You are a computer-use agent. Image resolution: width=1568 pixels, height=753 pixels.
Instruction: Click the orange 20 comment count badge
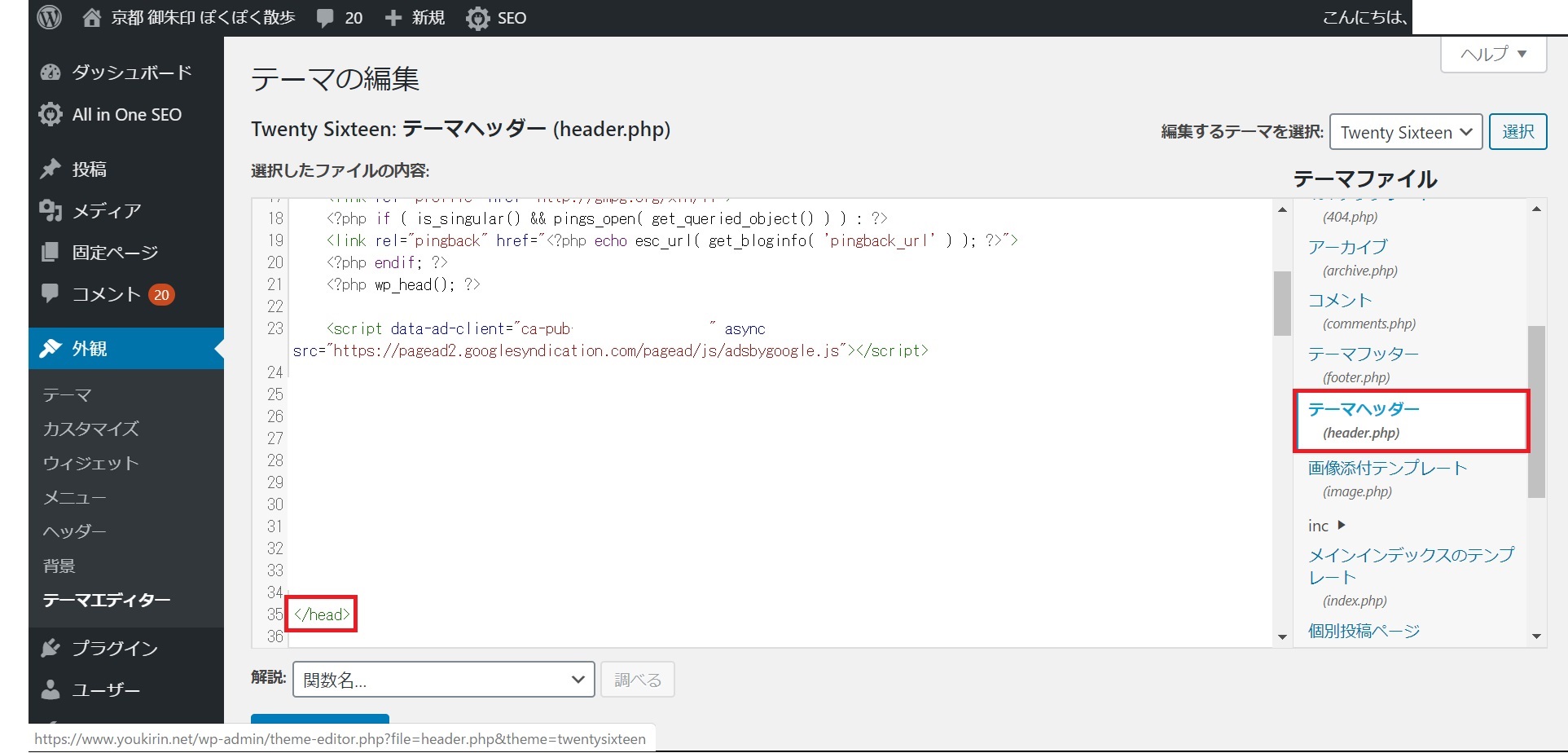coord(161,295)
